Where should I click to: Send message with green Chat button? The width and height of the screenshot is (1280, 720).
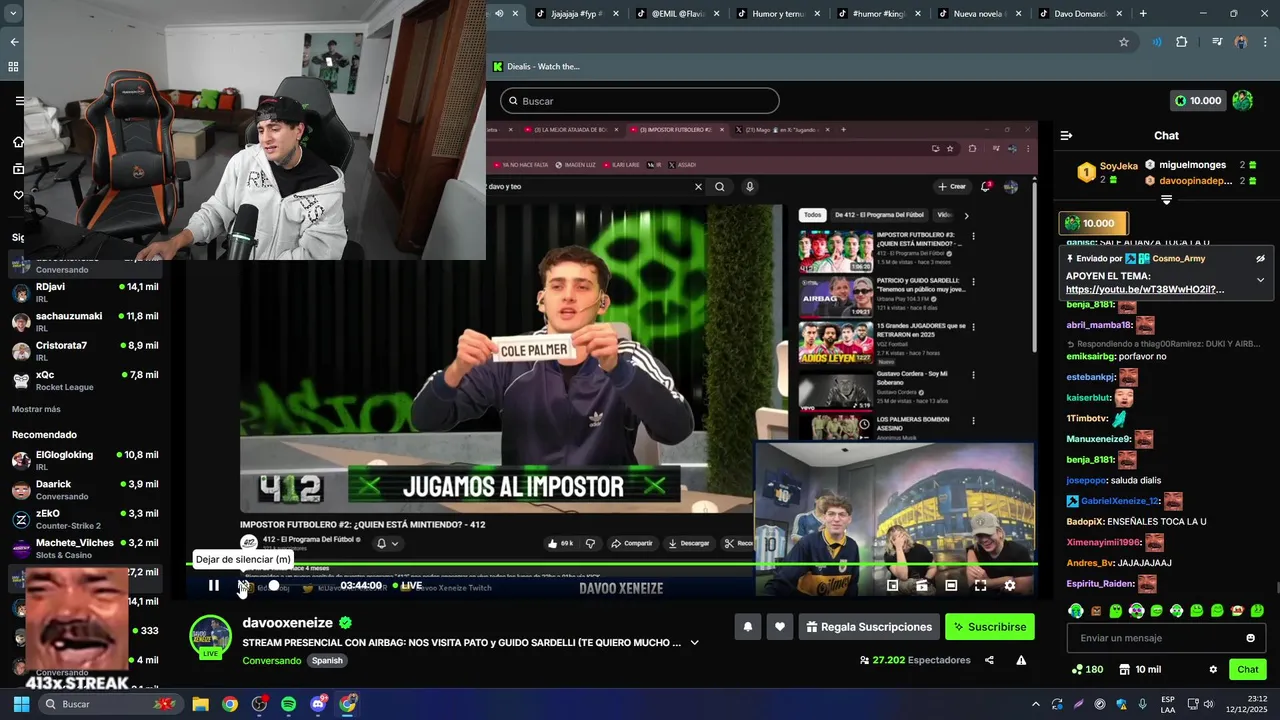point(1248,670)
